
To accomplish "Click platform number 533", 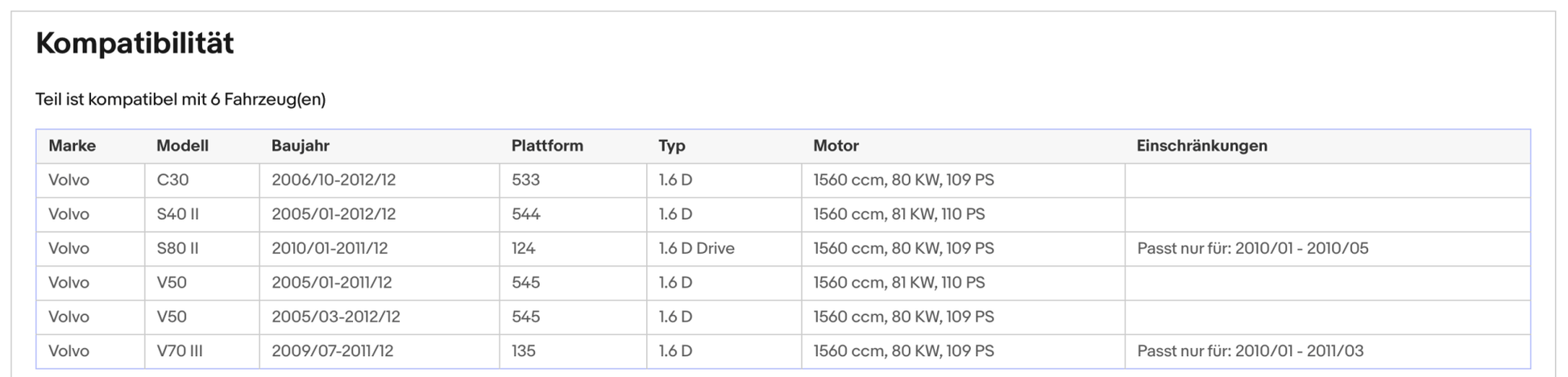I will [x=525, y=180].
